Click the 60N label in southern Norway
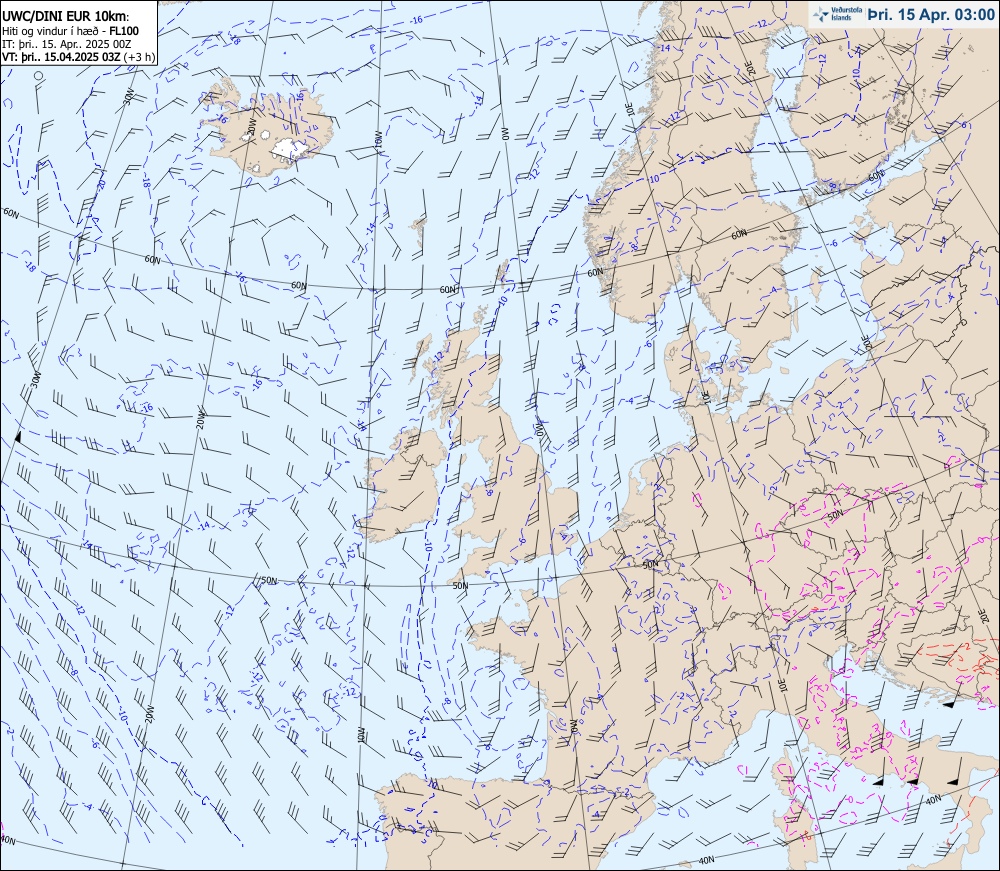The width and height of the screenshot is (1000, 871). coord(594,272)
